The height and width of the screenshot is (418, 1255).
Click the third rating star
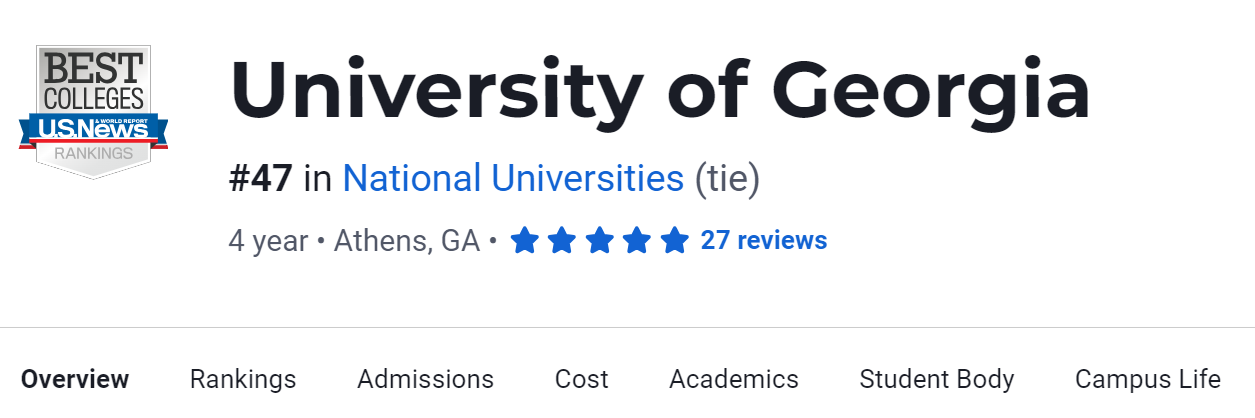pos(600,241)
